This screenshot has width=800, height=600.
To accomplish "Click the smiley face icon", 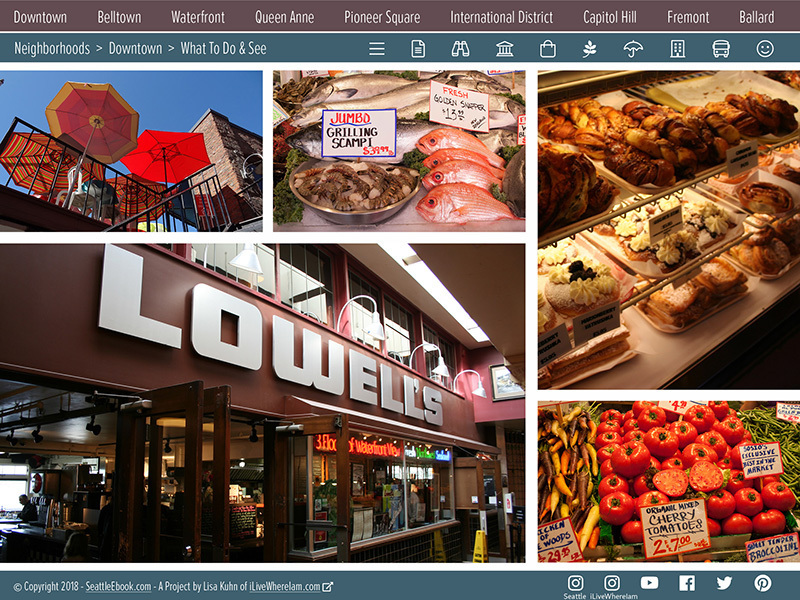I will point(765,49).
